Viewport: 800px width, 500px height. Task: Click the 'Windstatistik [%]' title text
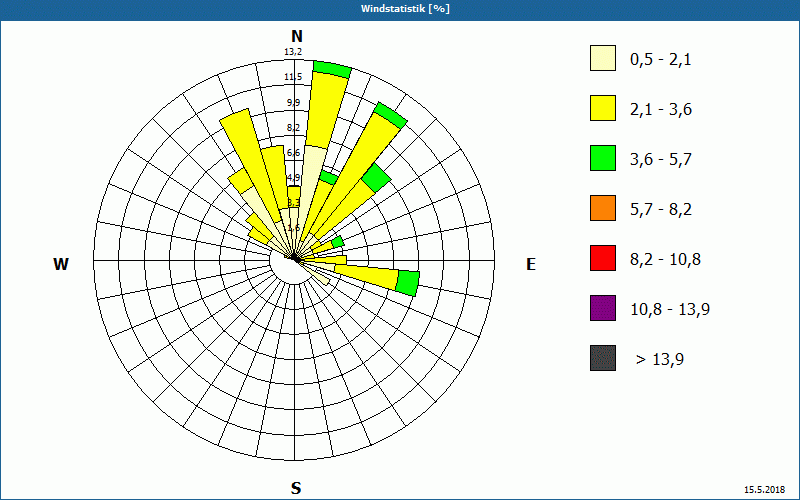(x=405, y=9)
